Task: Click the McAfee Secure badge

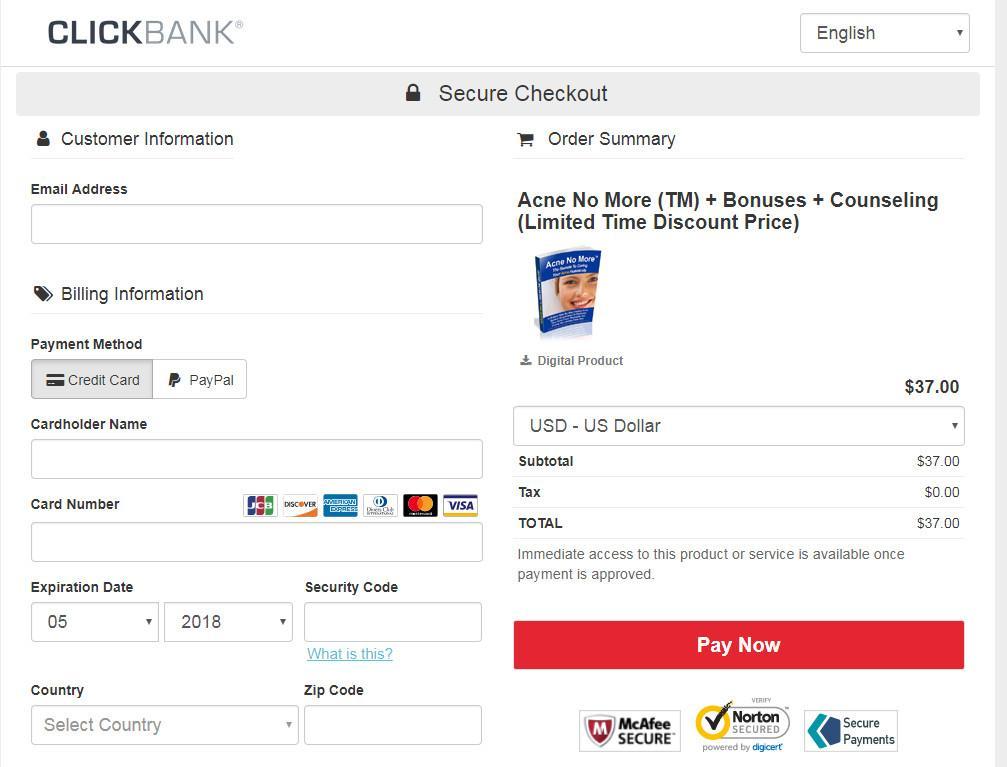Action: coord(629,731)
